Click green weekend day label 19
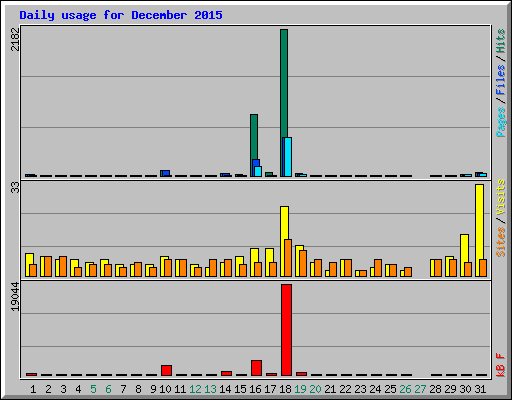The height and width of the screenshot is (400, 512). pos(300,389)
